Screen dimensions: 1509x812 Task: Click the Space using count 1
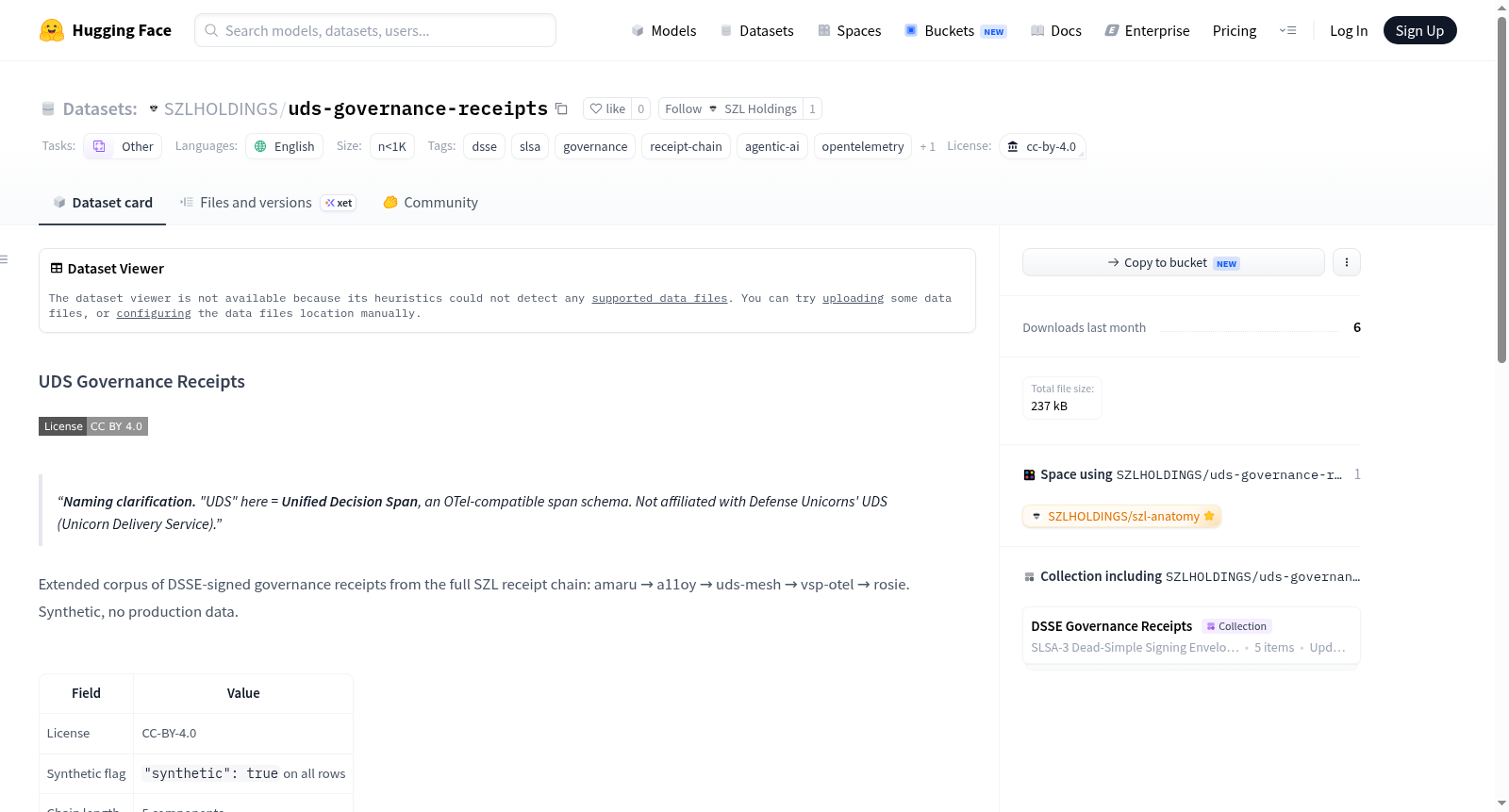point(1356,474)
